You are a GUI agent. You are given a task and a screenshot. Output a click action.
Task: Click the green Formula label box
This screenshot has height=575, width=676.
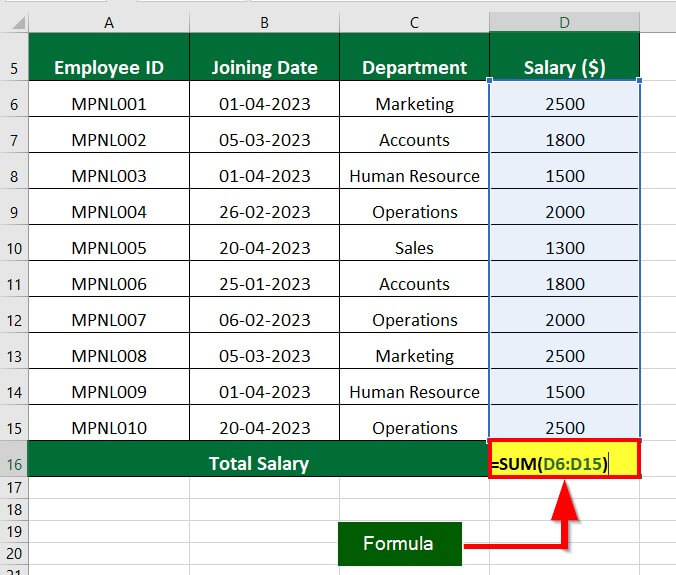[x=399, y=544]
